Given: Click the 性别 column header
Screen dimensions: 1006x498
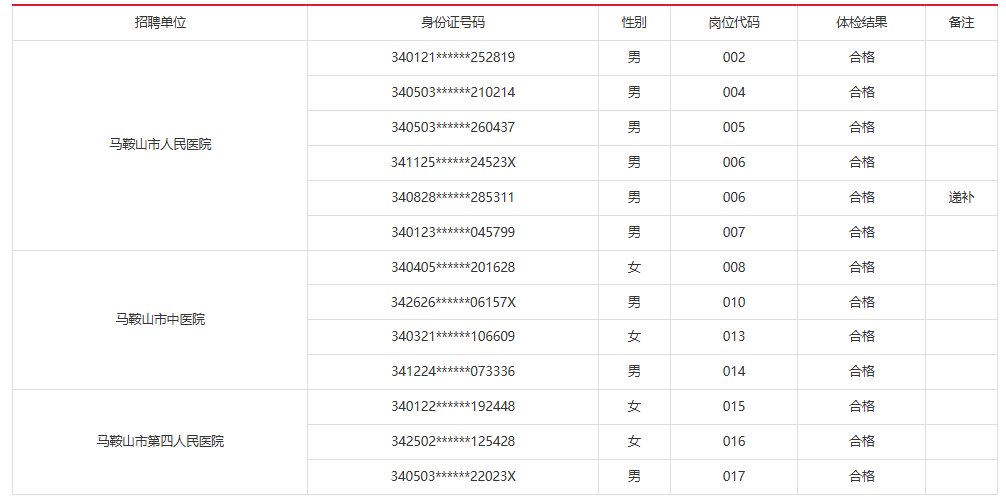Looking at the screenshot, I should pyautogui.click(x=634, y=22).
